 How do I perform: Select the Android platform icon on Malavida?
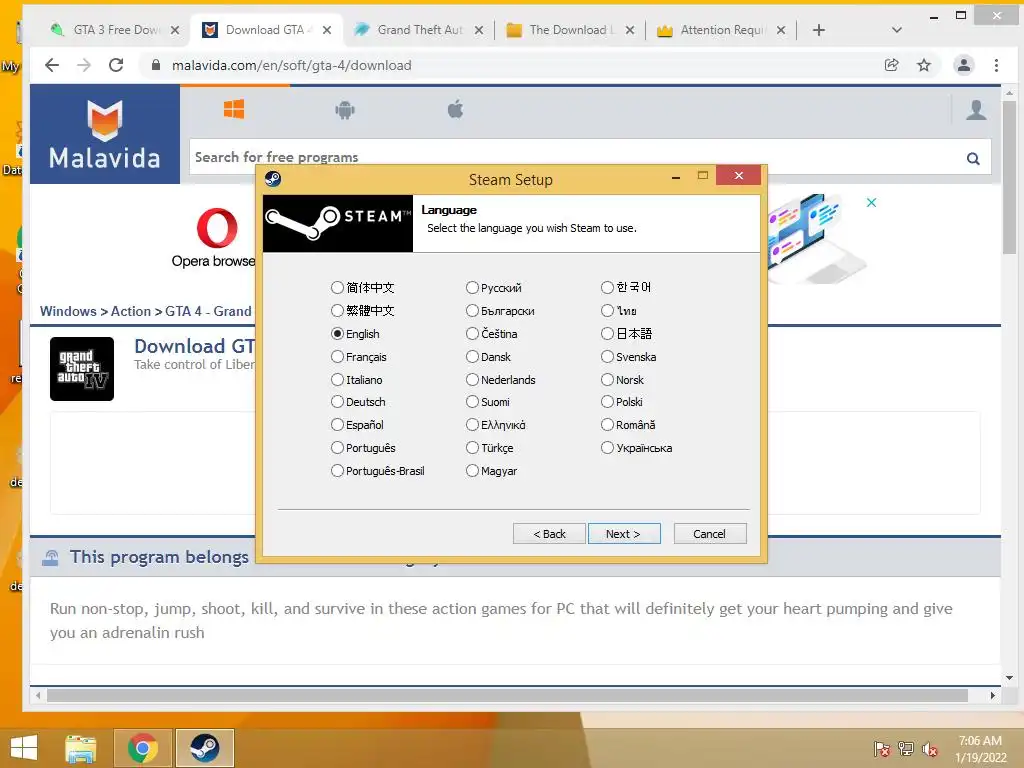pyautogui.click(x=345, y=110)
